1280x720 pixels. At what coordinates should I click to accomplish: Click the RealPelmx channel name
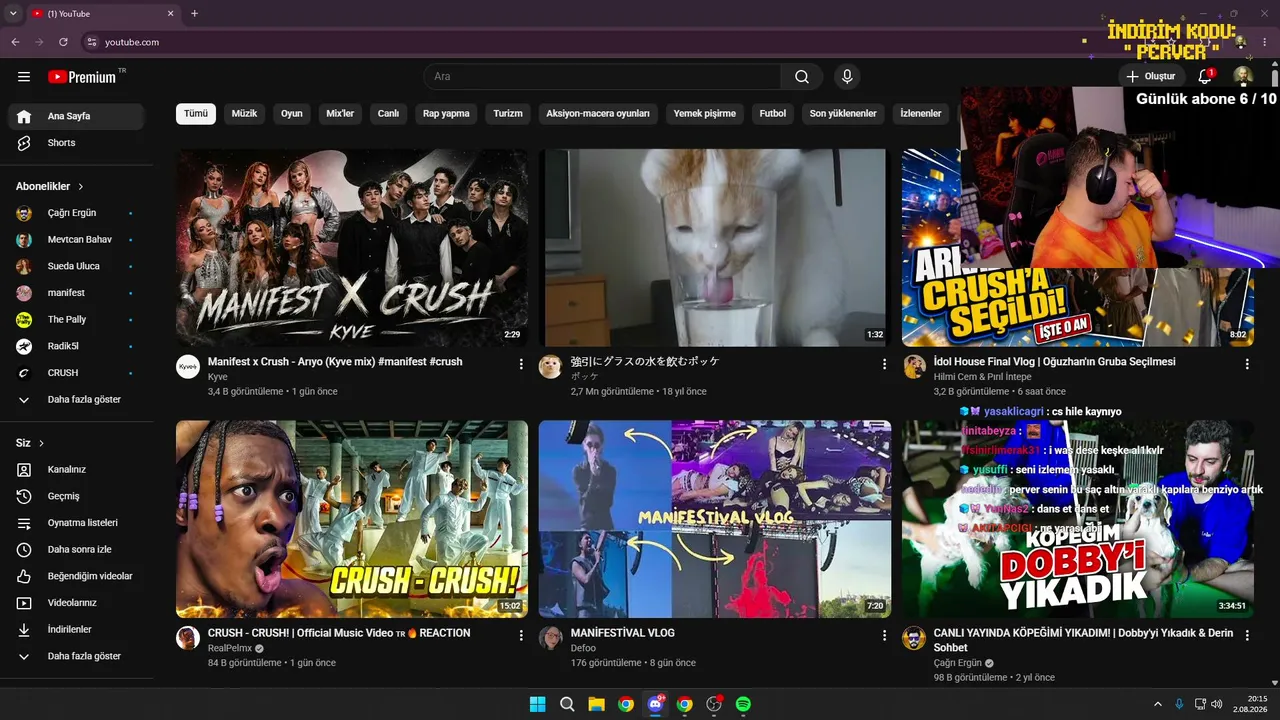(231, 648)
